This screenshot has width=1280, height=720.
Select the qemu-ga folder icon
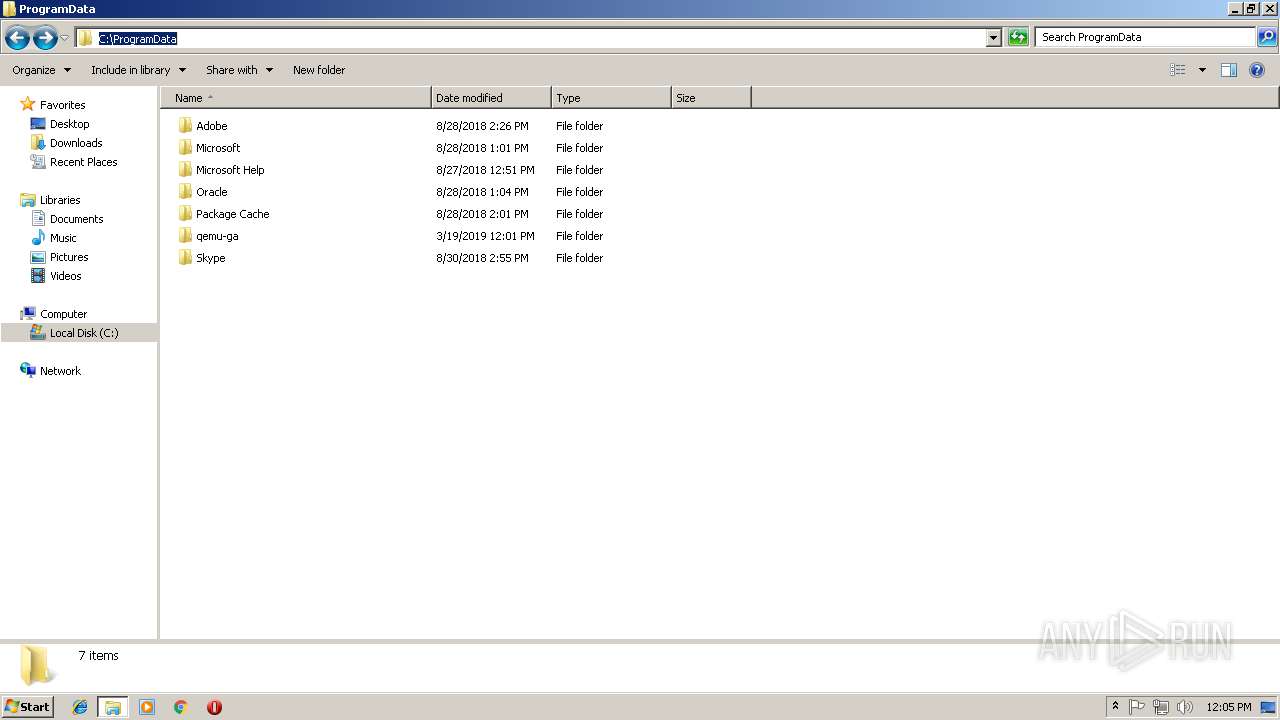(x=185, y=236)
